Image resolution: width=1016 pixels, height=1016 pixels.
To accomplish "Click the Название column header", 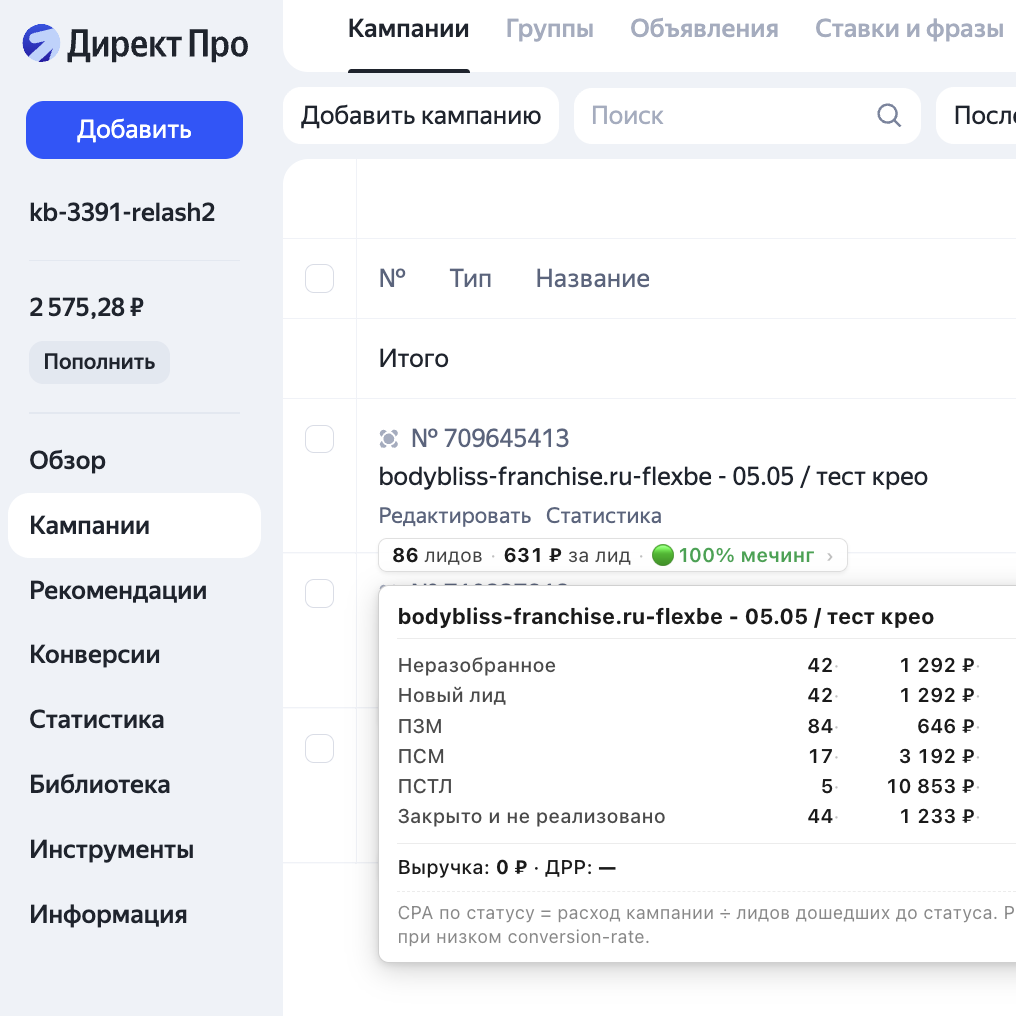I will (x=592, y=279).
